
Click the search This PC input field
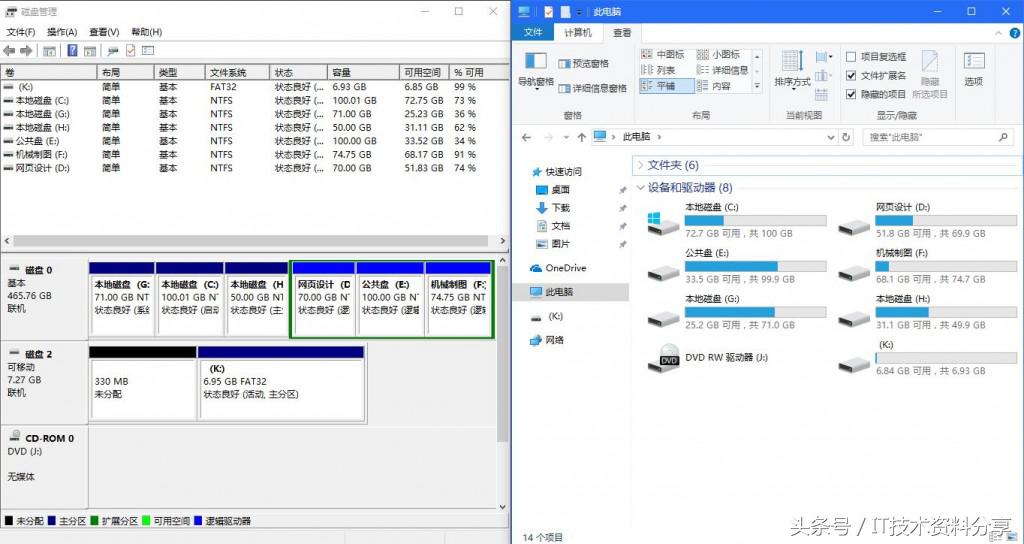click(938, 137)
